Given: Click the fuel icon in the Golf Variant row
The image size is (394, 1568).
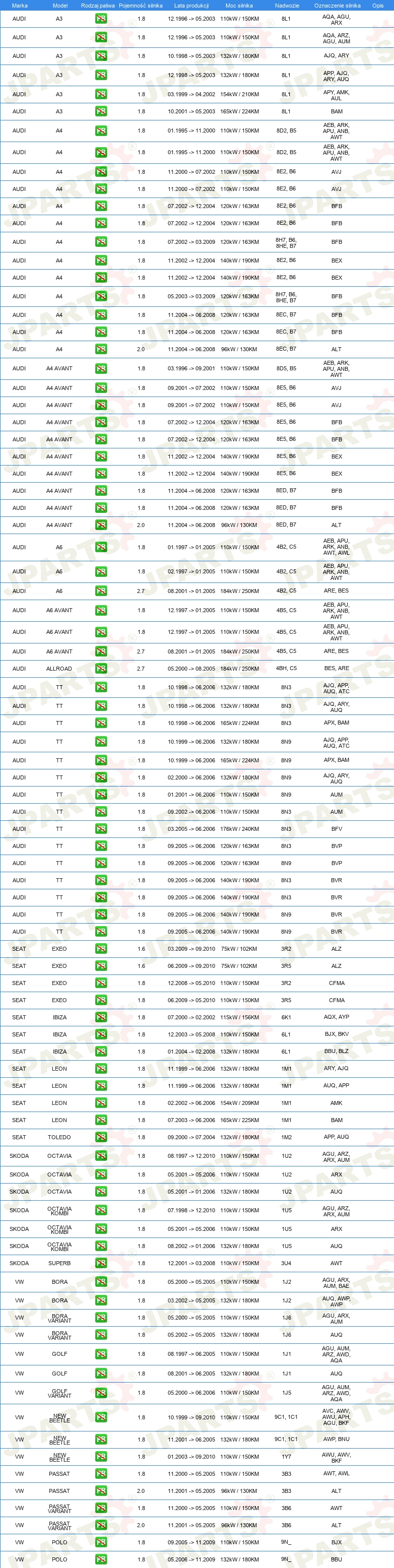Looking at the screenshot, I should [x=101, y=1393].
